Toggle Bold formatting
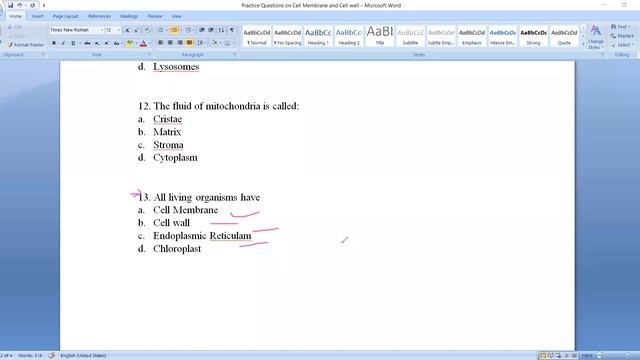 tap(54, 43)
